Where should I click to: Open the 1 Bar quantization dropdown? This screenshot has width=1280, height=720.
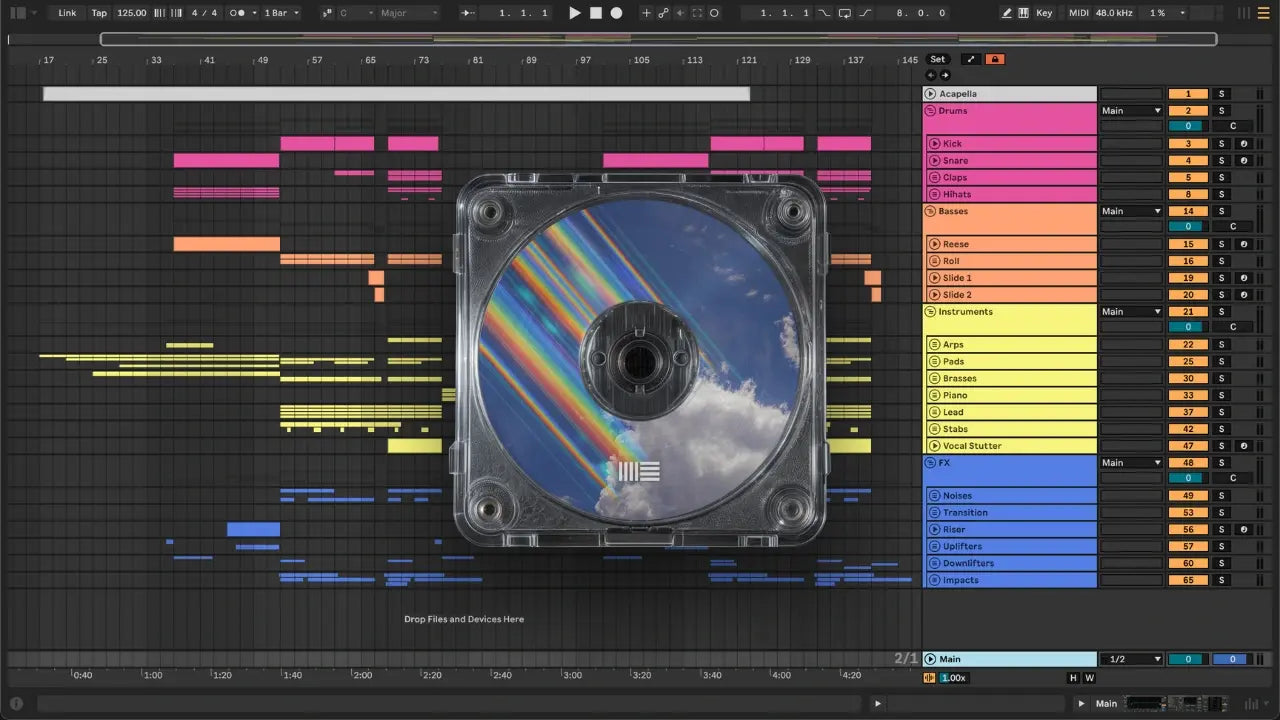coord(281,13)
